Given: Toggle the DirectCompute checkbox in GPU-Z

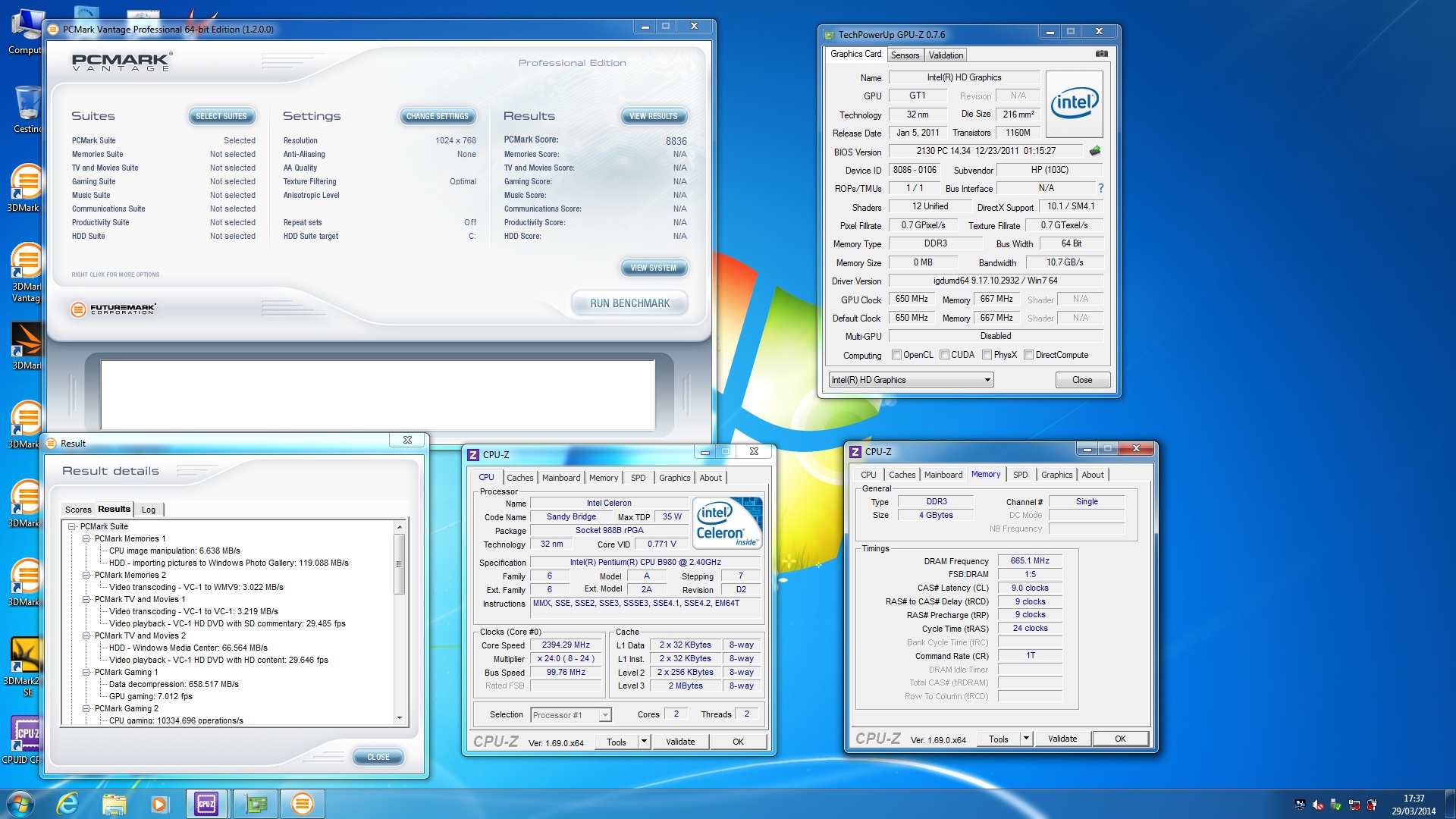Looking at the screenshot, I should coord(1028,355).
